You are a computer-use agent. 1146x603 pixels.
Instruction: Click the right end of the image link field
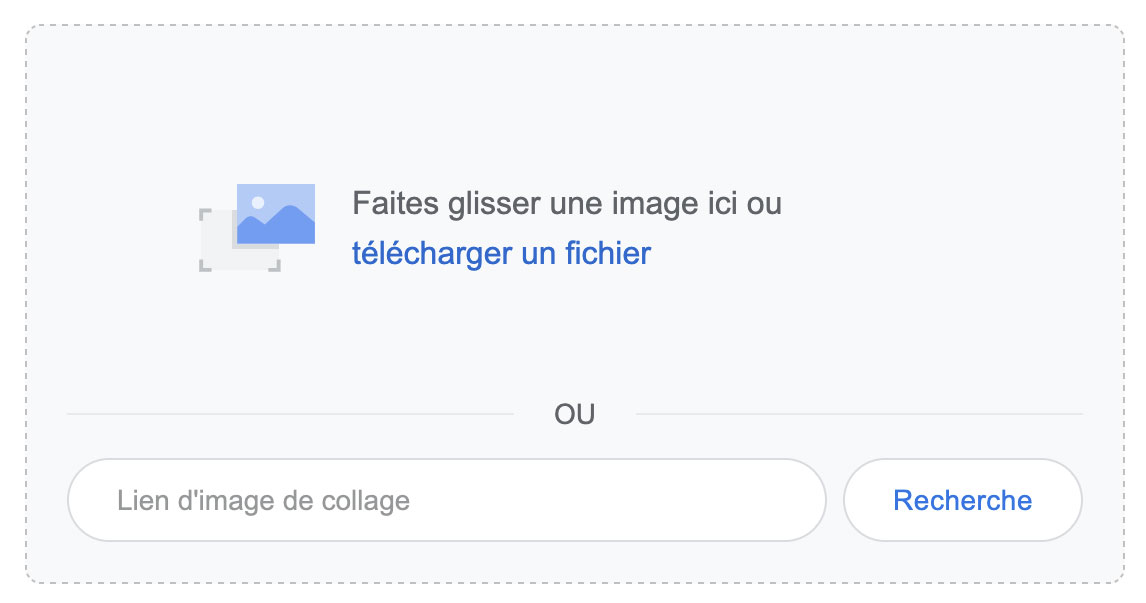click(790, 500)
